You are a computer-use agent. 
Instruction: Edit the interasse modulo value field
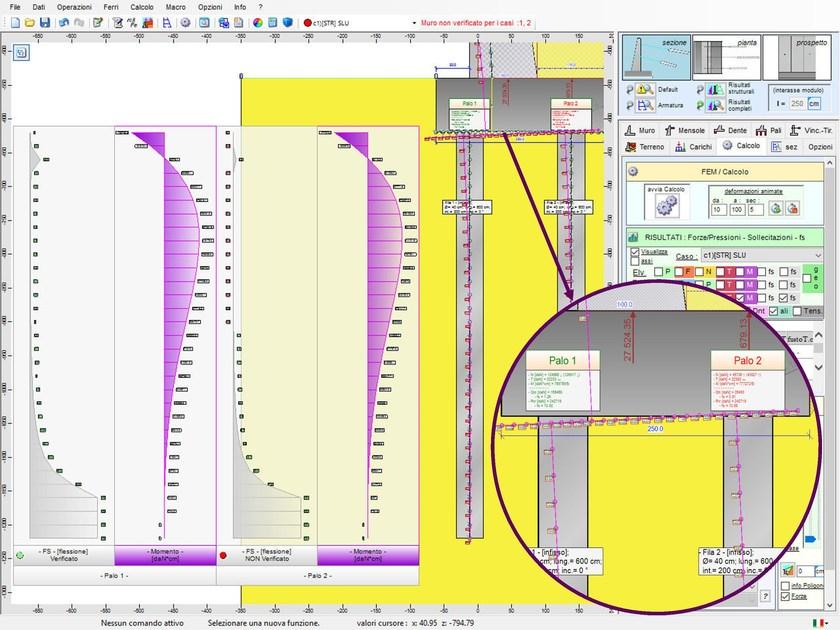798,103
